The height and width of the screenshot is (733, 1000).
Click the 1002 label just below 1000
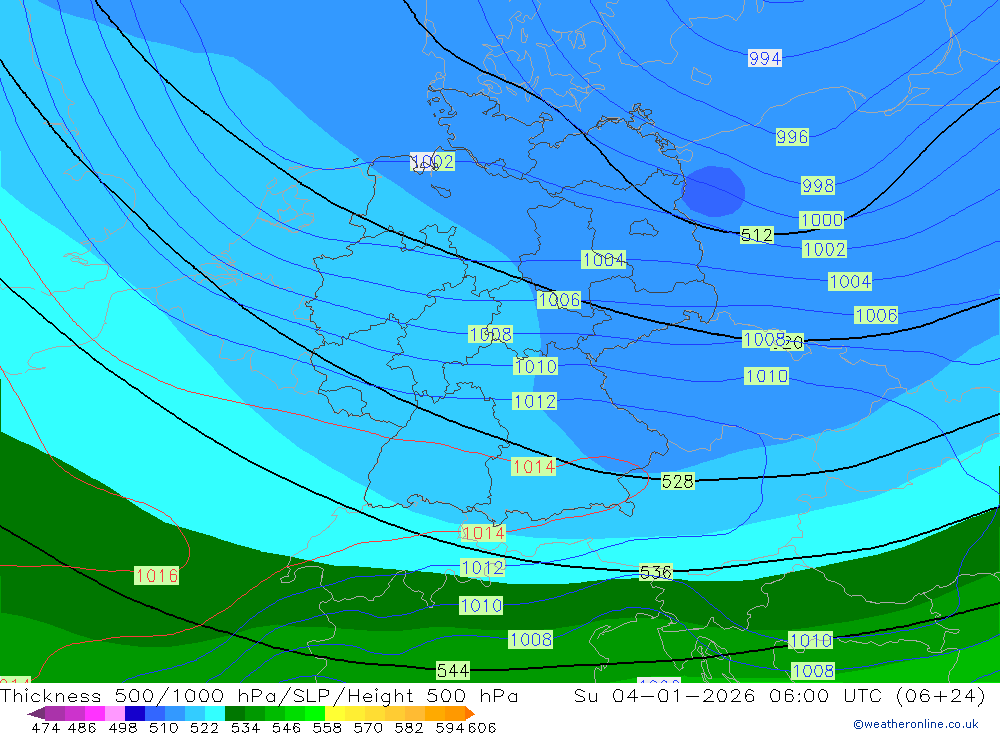click(x=825, y=249)
